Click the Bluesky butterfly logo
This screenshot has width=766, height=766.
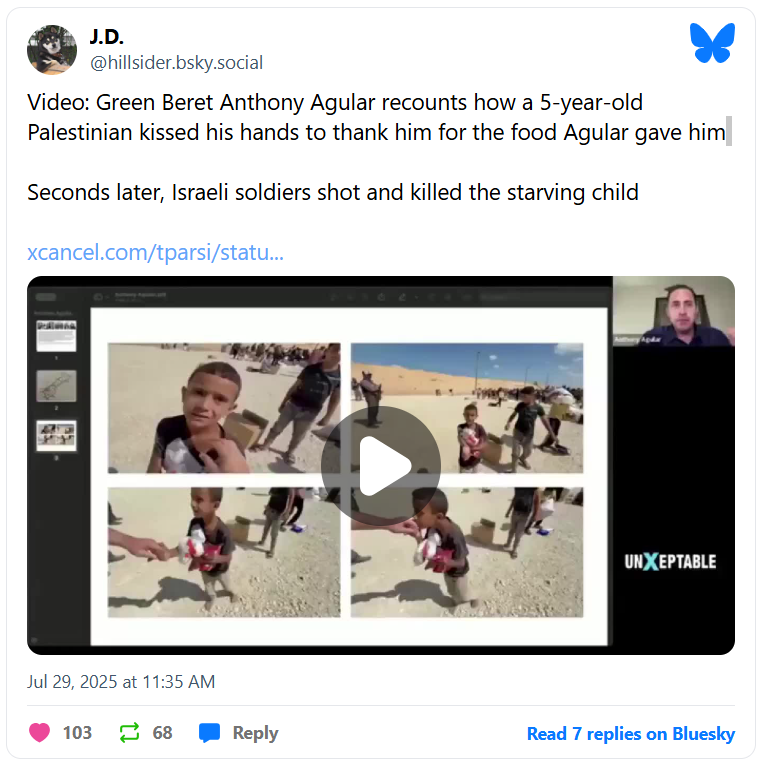click(712, 43)
